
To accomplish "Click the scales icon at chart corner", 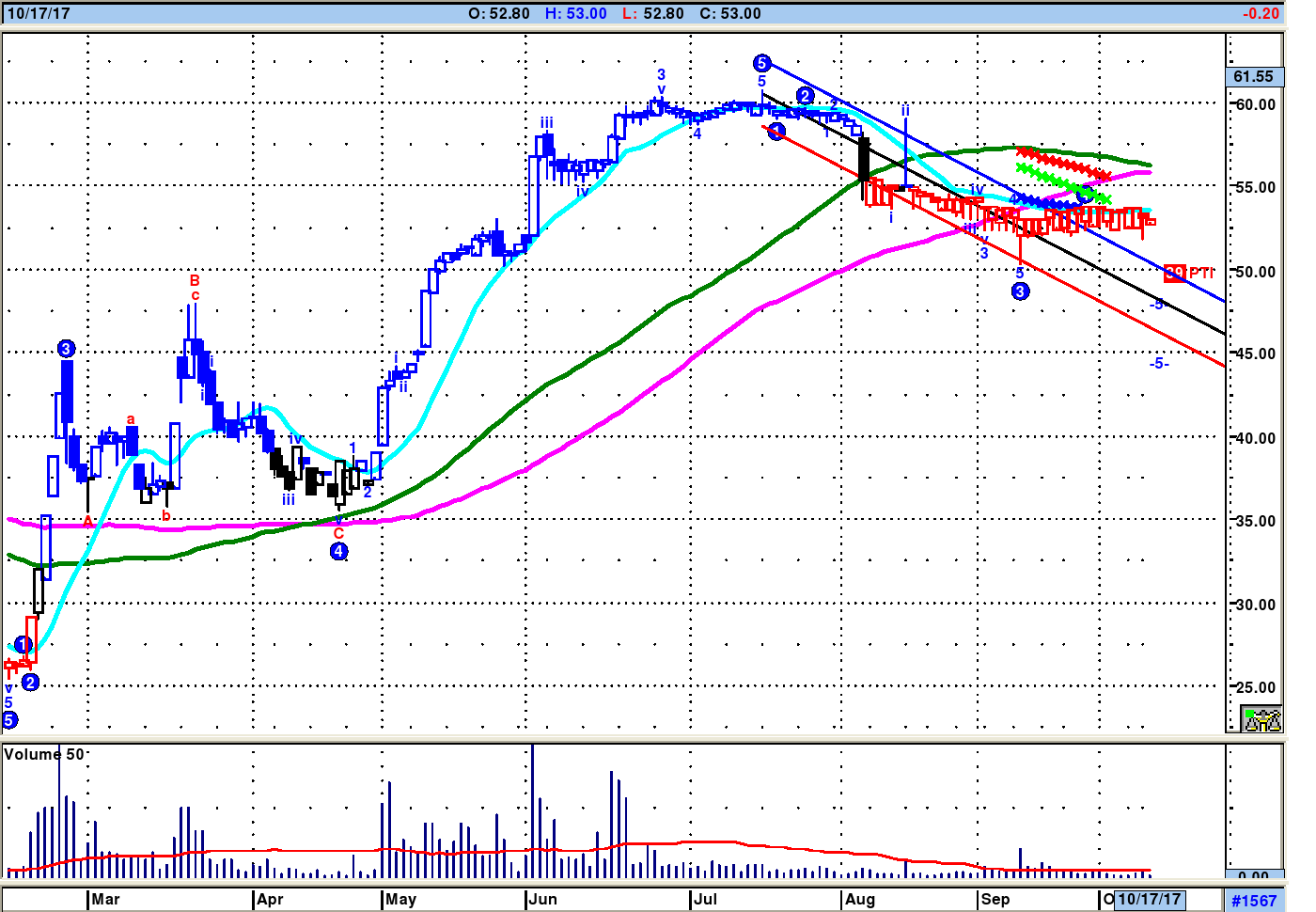I will 1261,719.
